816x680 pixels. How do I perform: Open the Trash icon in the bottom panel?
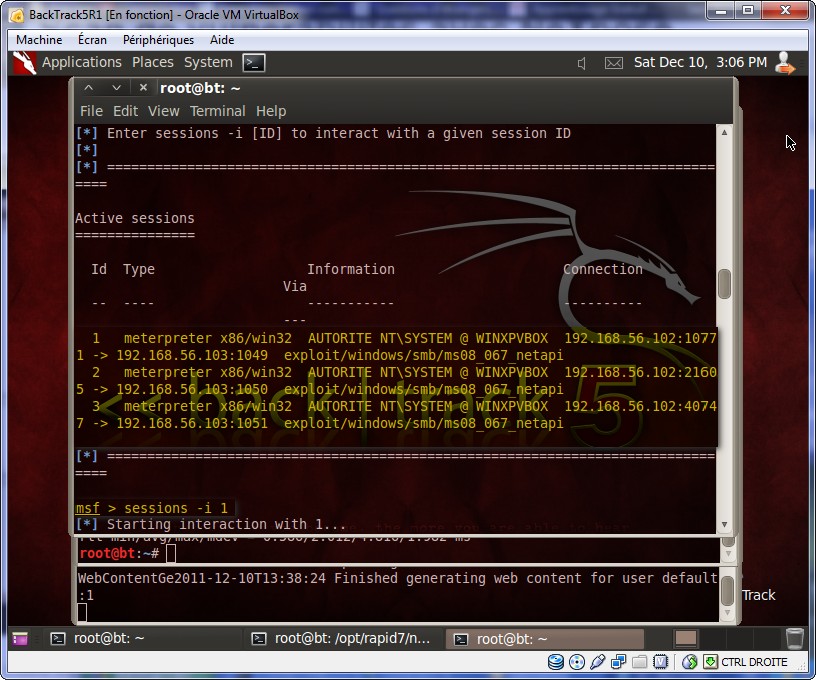(794, 638)
